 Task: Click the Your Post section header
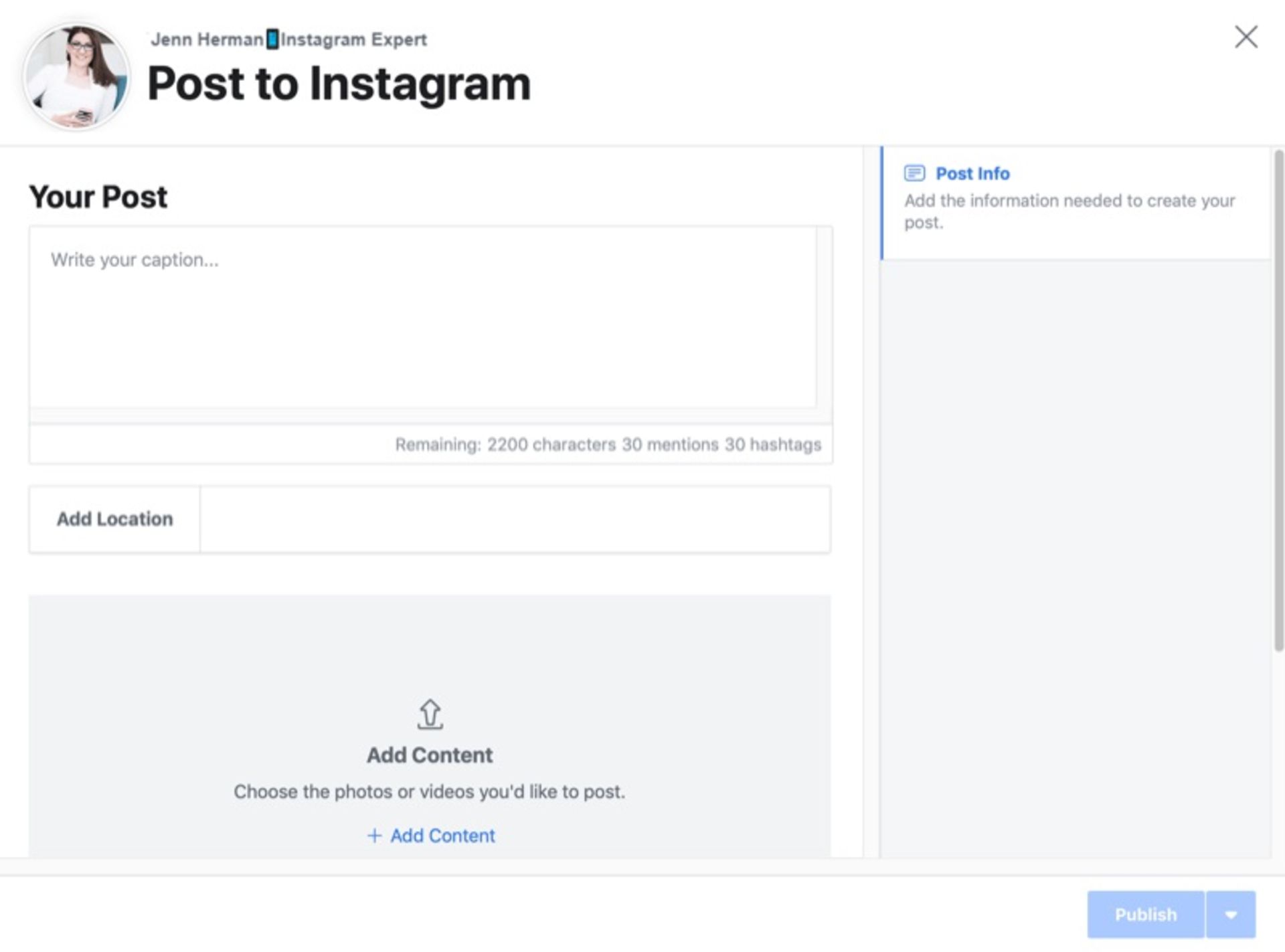click(97, 196)
